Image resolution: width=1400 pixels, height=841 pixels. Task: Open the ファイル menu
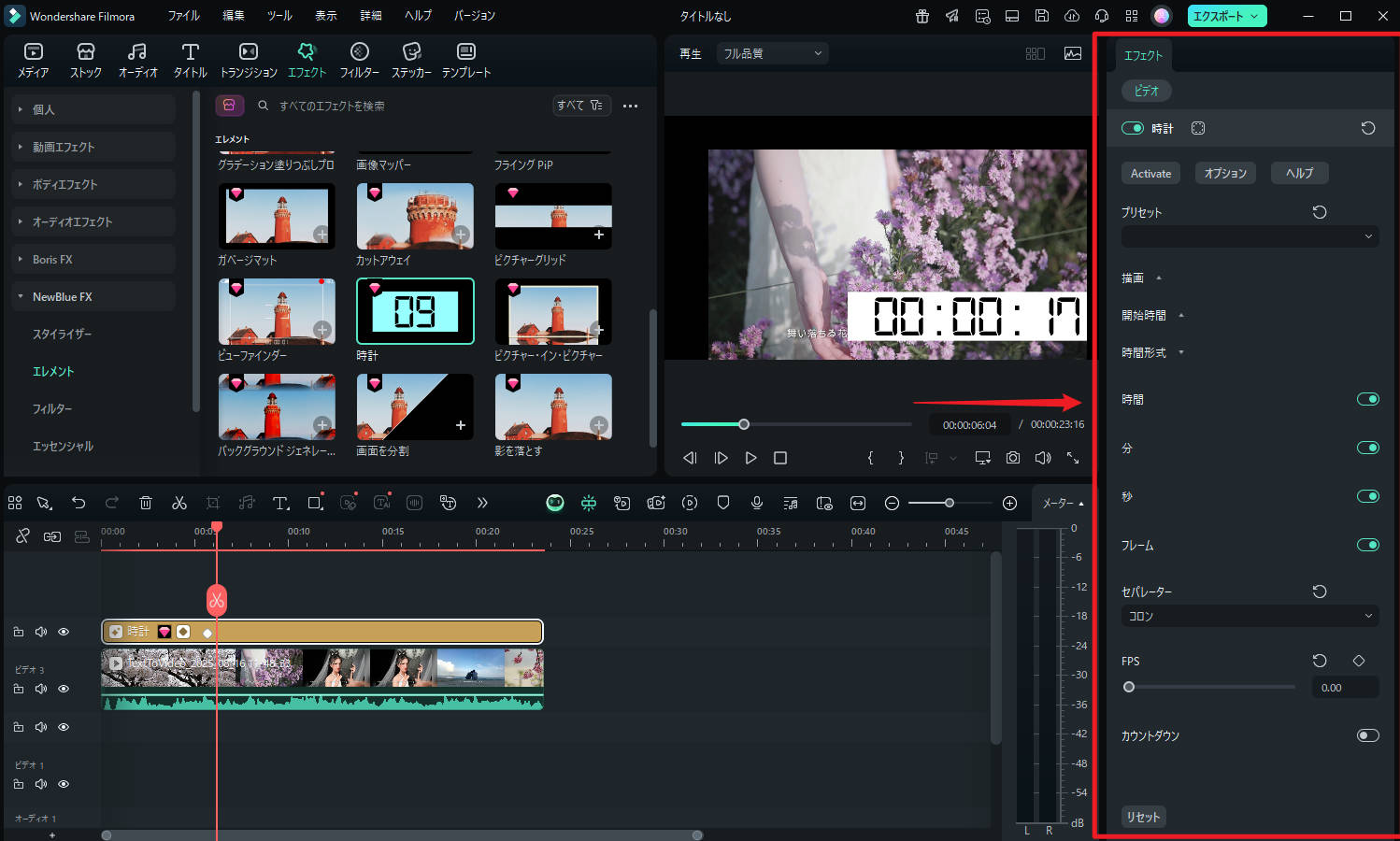[183, 16]
